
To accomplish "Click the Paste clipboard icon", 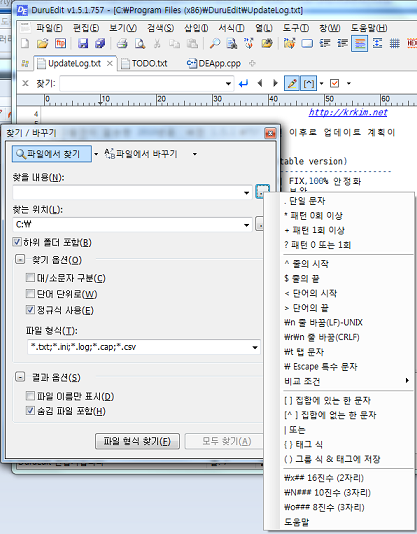I will (x=192, y=44).
